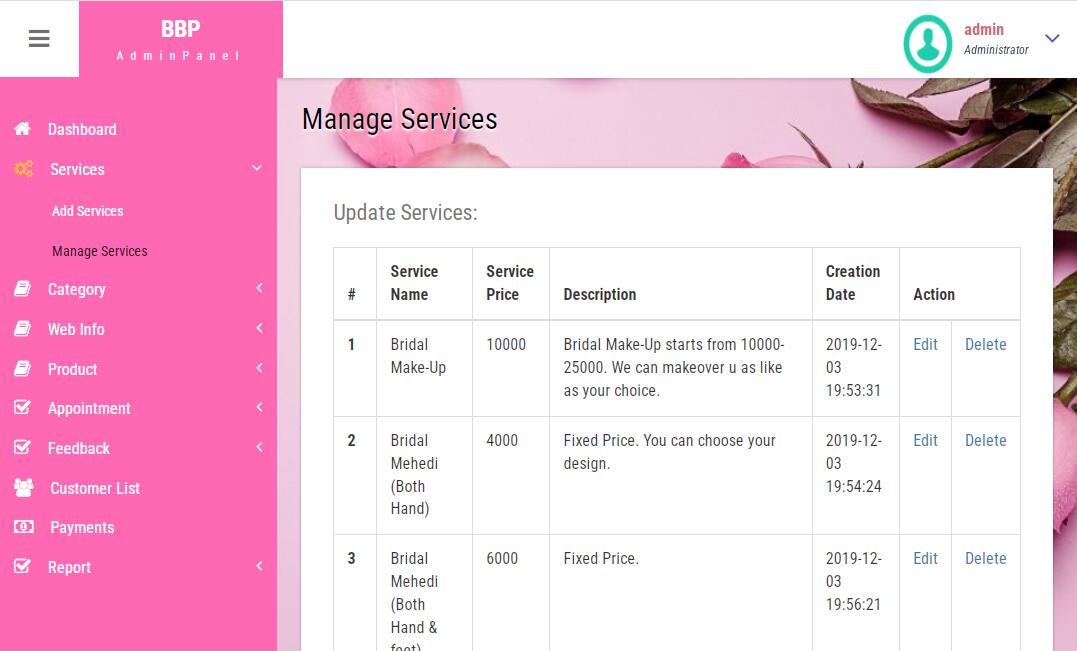Expand the Report menu chevron
Screen dimensions: 1077x651
pyautogui.click(x=259, y=567)
